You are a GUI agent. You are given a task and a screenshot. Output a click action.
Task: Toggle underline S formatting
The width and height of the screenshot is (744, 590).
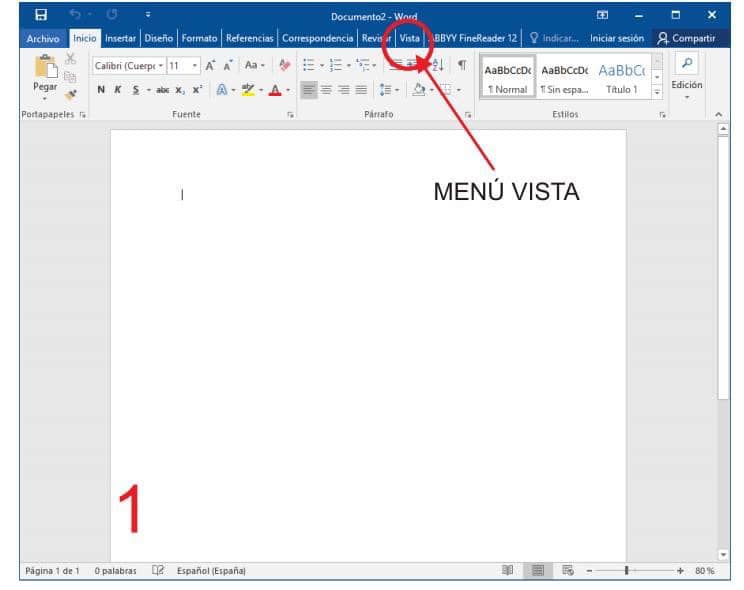coord(136,89)
